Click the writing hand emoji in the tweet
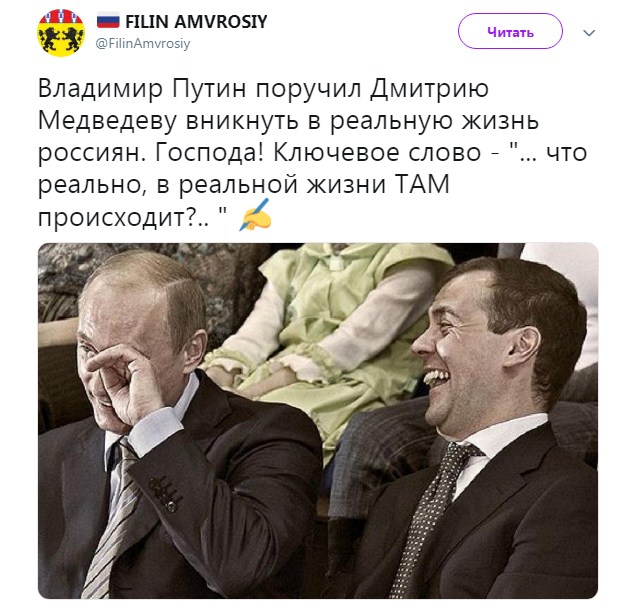The height and width of the screenshot is (608, 634). 256,215
